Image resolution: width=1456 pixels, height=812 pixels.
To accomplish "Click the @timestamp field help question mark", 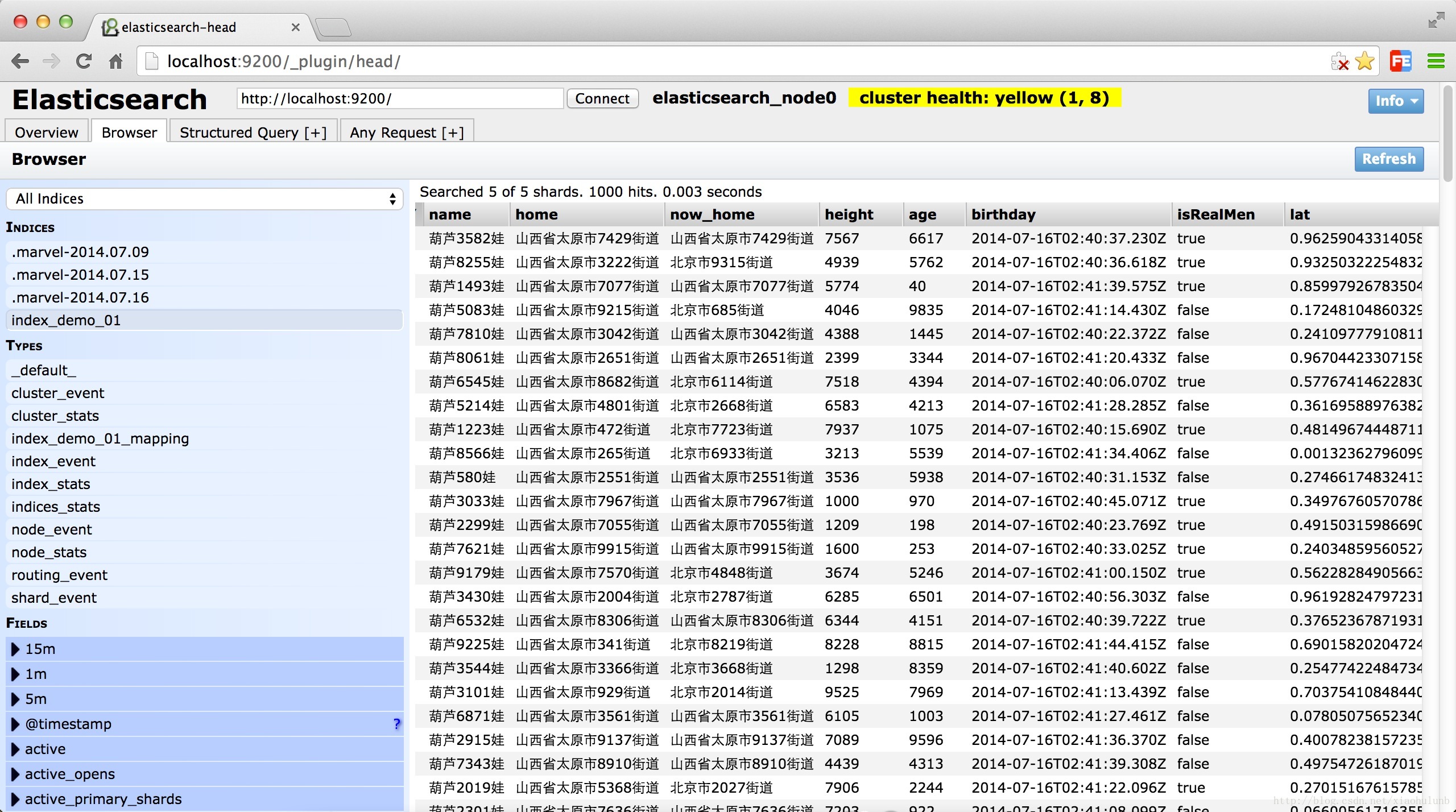I will (x=396, y=723).
